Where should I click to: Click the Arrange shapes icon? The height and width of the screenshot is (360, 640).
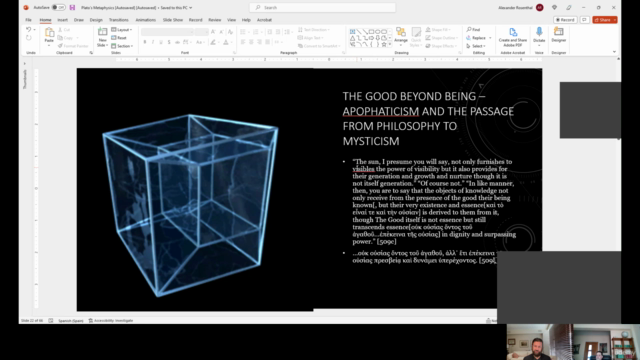[401, 35]
